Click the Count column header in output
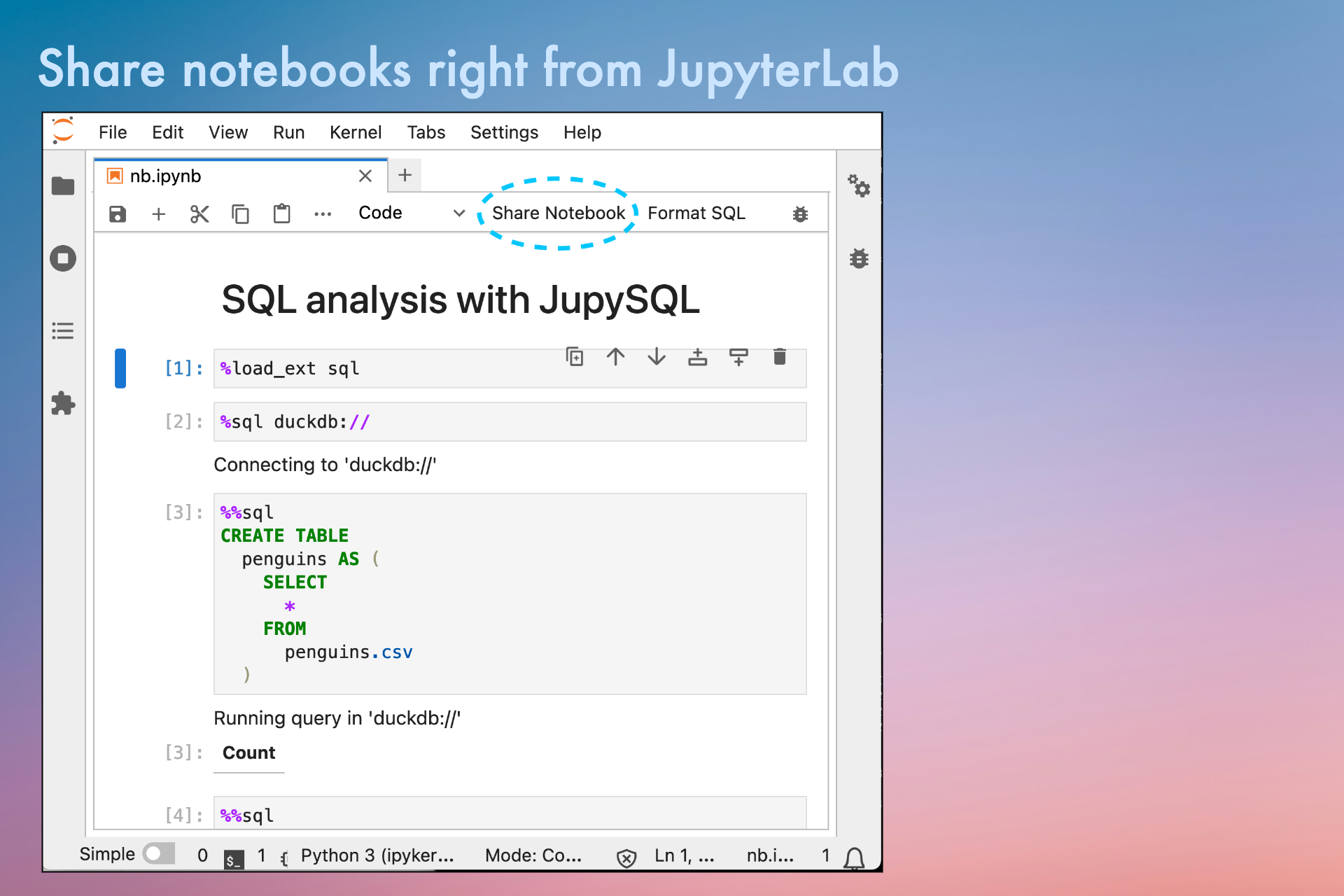The image size is (1344, 896). pyautogui.click(x=248, y=752)
